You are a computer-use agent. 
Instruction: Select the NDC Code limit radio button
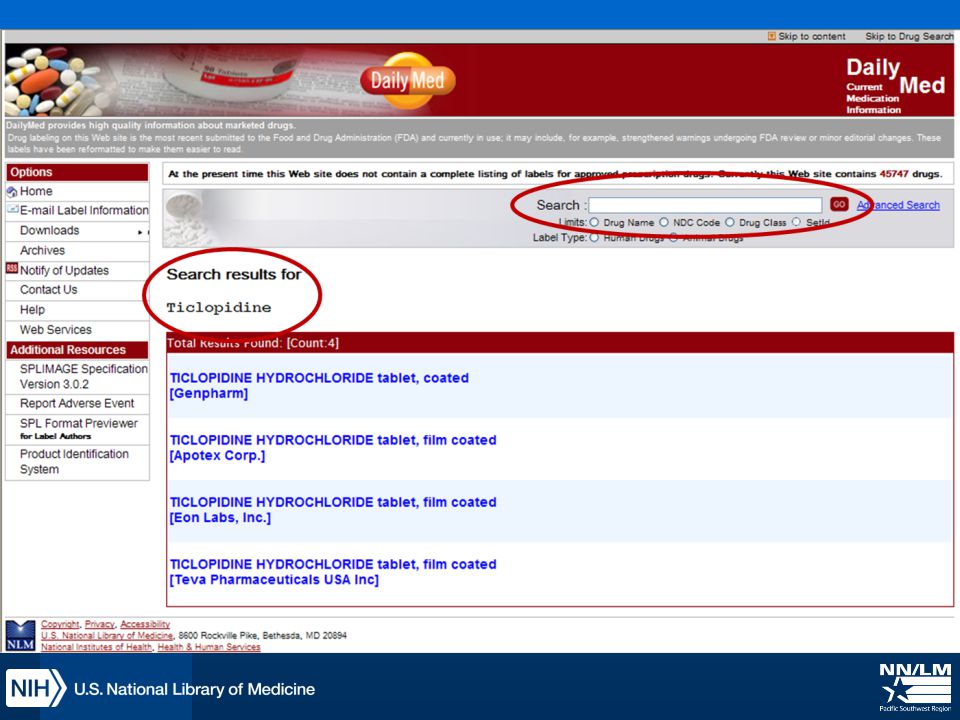pyautogui.click(x=664, y=222)
